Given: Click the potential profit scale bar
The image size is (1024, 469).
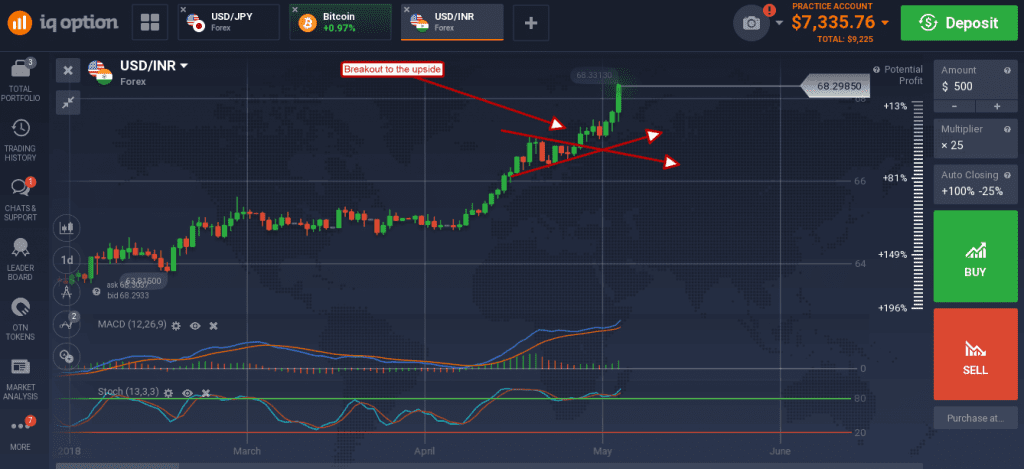Looking at the screenshot, I should point(918,204).
